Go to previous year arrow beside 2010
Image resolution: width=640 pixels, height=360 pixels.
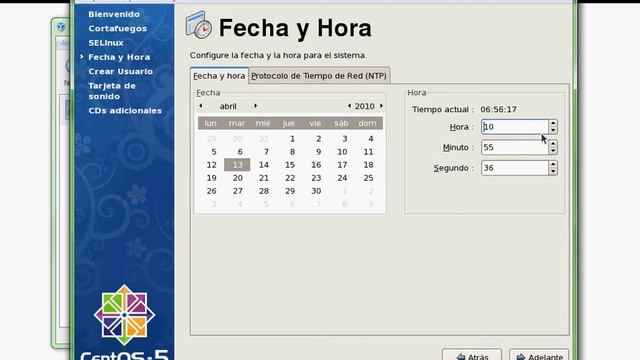[x=349, y=106]
